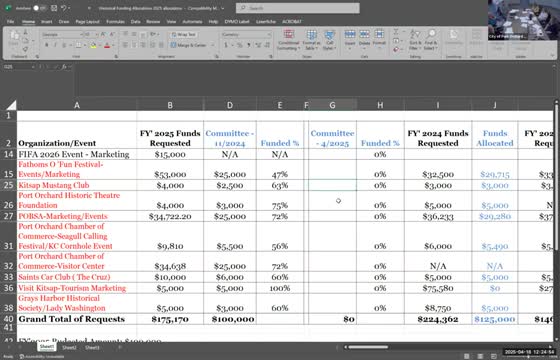Toggle Align Left

tap(125, 45)
